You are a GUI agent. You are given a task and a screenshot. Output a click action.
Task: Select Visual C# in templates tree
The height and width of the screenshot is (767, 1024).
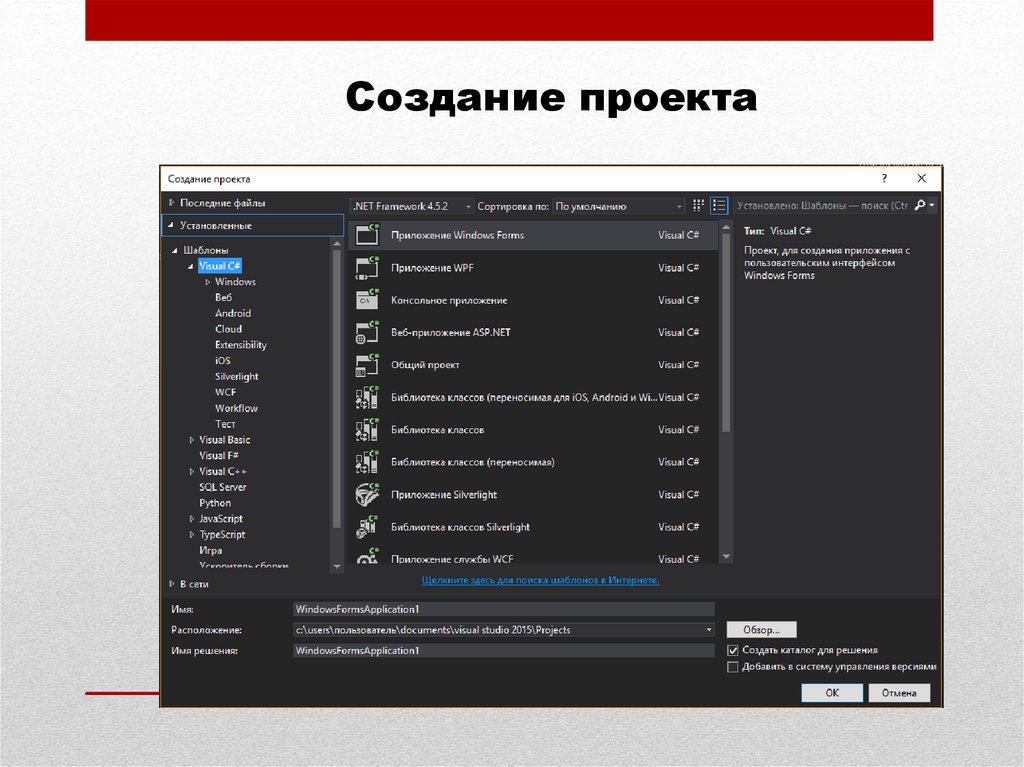coord(219,266)
